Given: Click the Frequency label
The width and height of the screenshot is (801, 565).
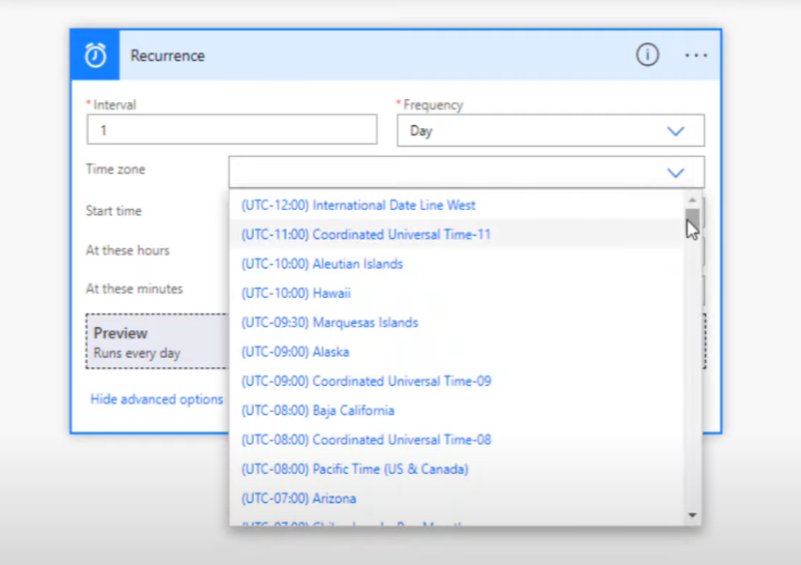Looking at the screenshot, I should tap(433, 105).
